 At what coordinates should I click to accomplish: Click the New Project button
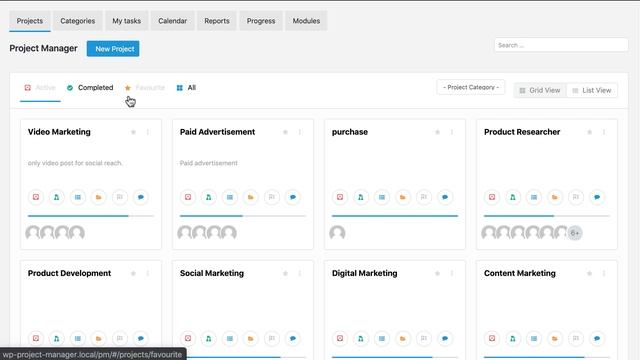pos(113,49)
